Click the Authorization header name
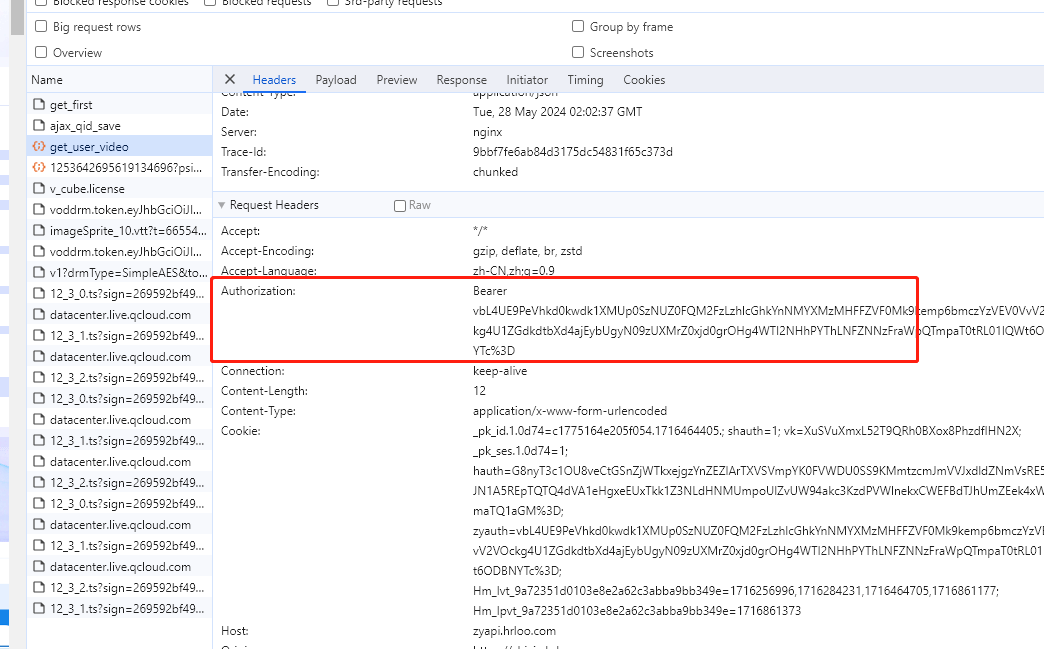The width and height of the screenshot is (1044, 649). coord(258,291)
